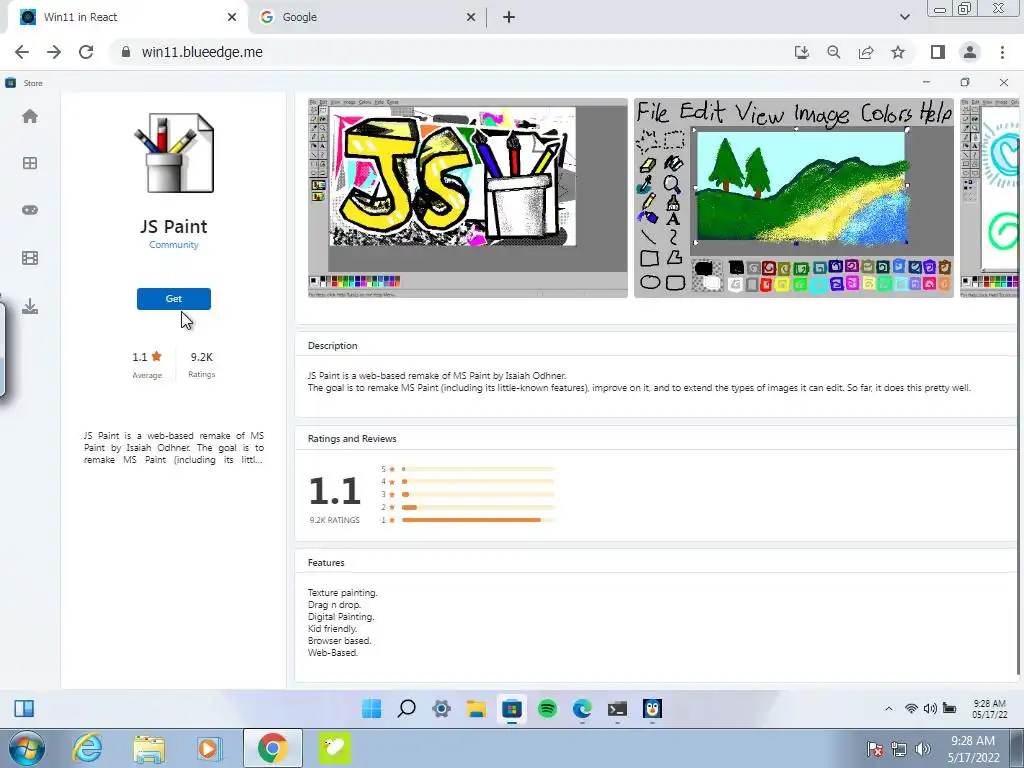Click the 5-star rating bar
The height and width of the screenshot is (768, 1024).
pos(478,469)
